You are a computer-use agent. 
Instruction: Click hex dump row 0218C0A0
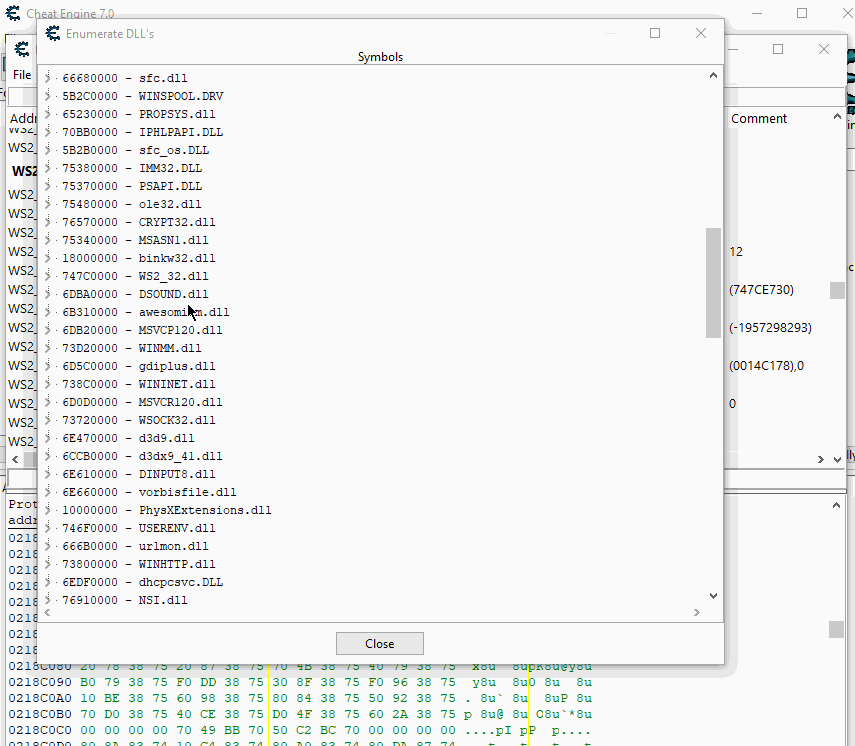pyautogui.click(x=300, y=698)
